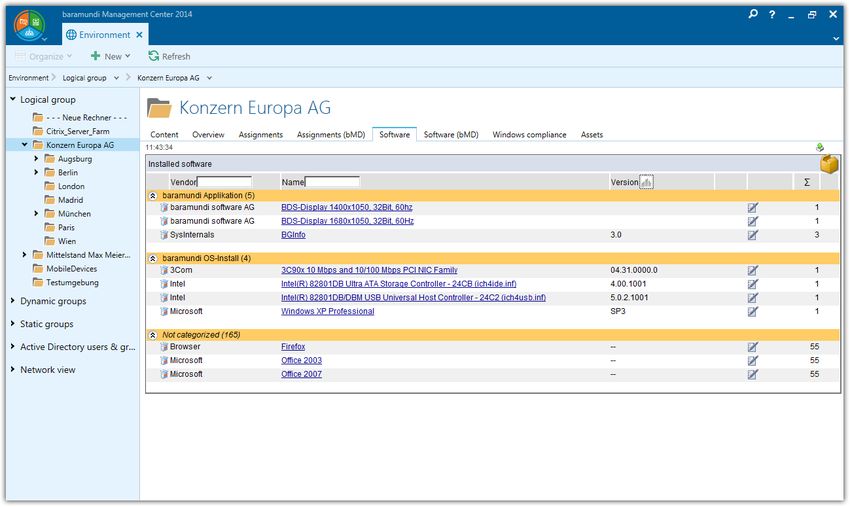Select the Neue Rechner folder
The image size is (850, 507).
point(80,117)
